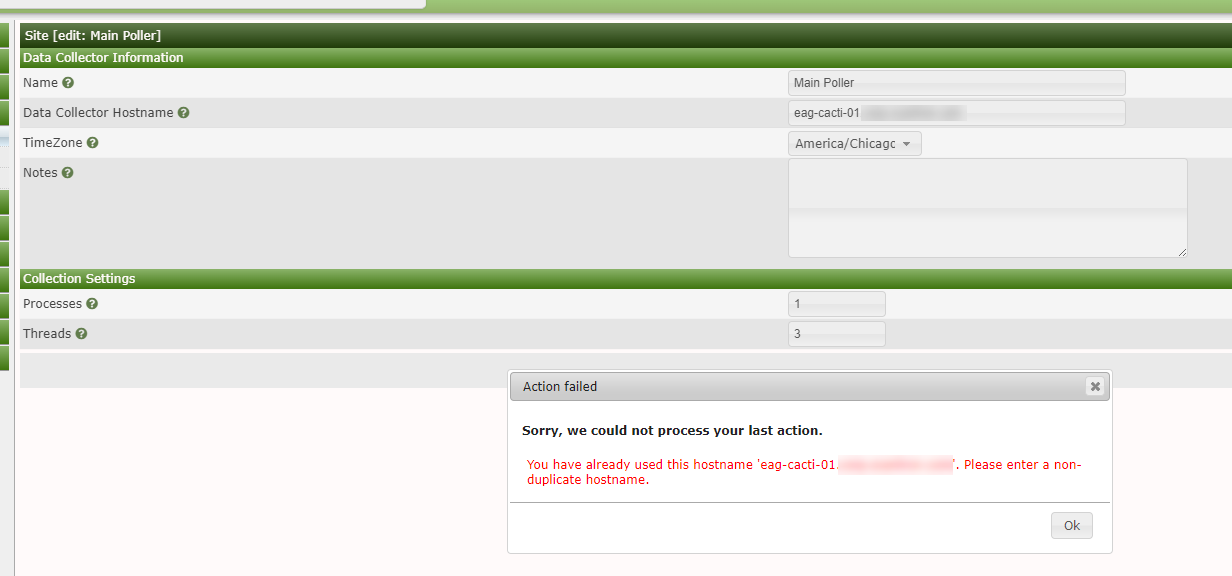View help for Data Collector Hostname
The width and height of the screenshot is (1232, 576).
pyautogui.click(x=183, y=112)
